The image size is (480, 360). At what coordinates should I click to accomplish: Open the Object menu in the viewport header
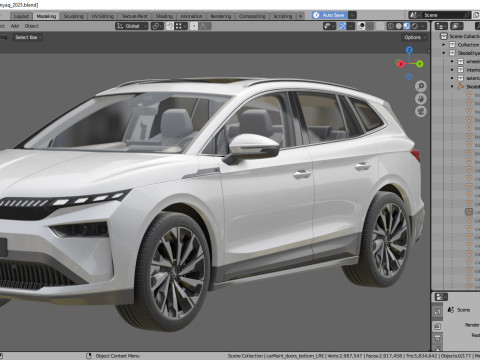[31, 26]
